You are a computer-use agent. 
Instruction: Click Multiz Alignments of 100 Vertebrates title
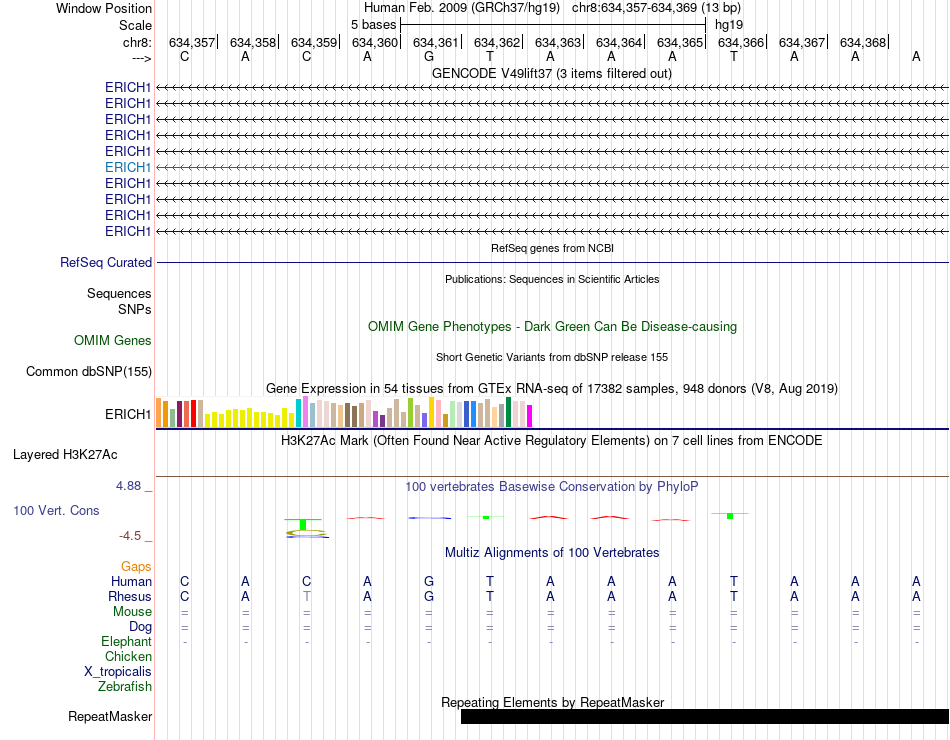[x=552, y=553]
